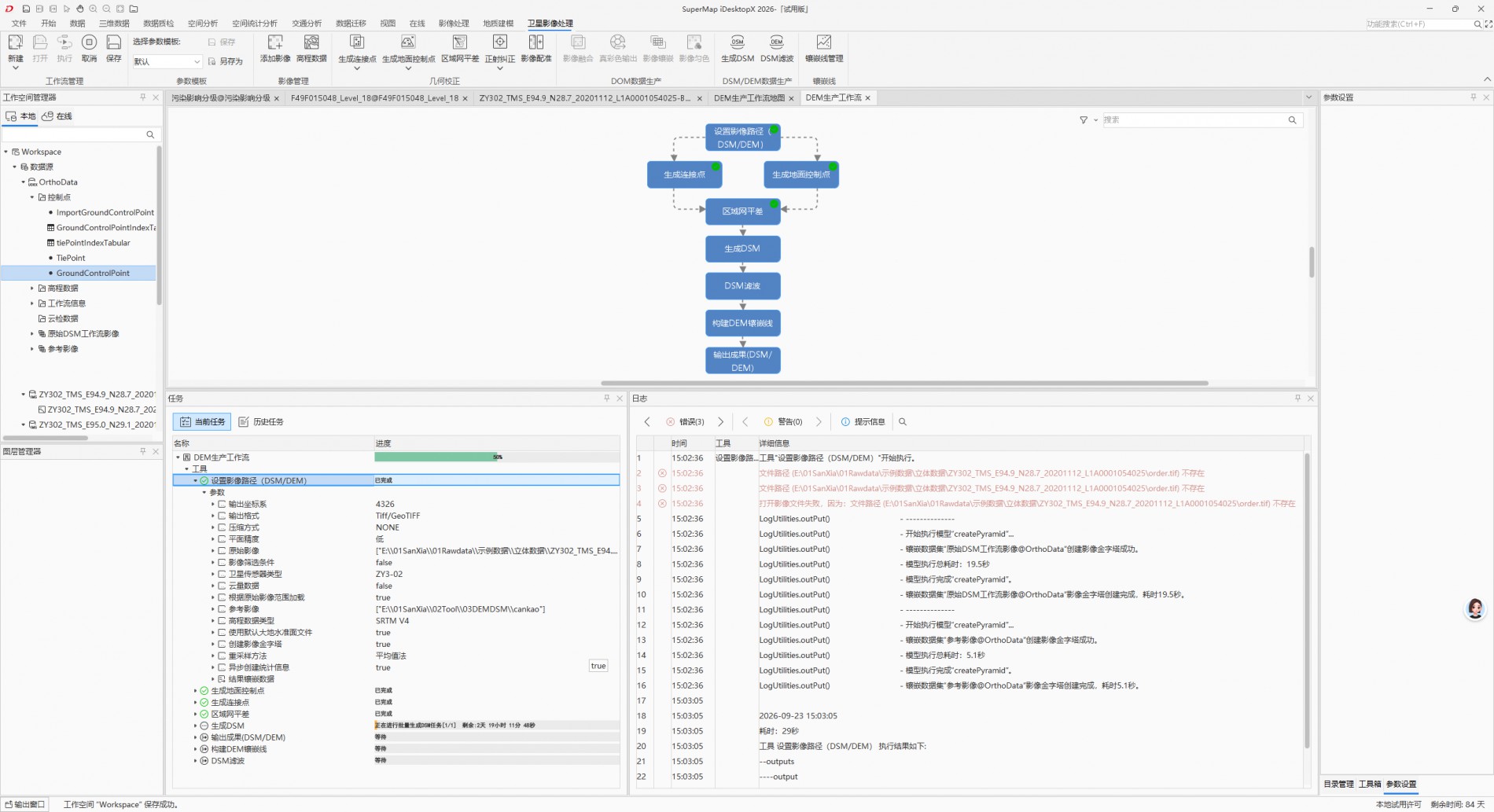The width and height of the screenshot is (1494, 812).
Task: Show 提示信息 log messages
Action: 863,422
